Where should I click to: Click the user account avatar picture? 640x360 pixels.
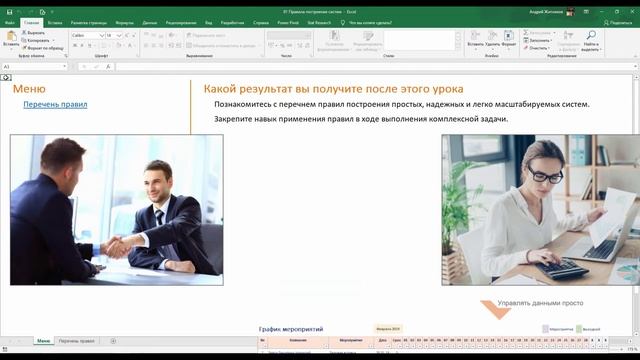(x=570, y=12)
